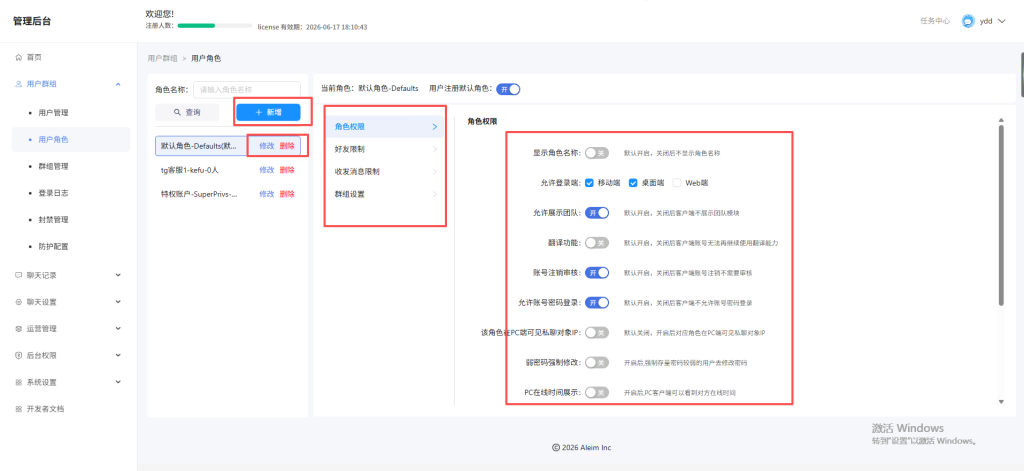The height and width of the screenshot is (471, 1024).
Task: Toggle 允许展示团队 switch
Action: click(597, 212)
